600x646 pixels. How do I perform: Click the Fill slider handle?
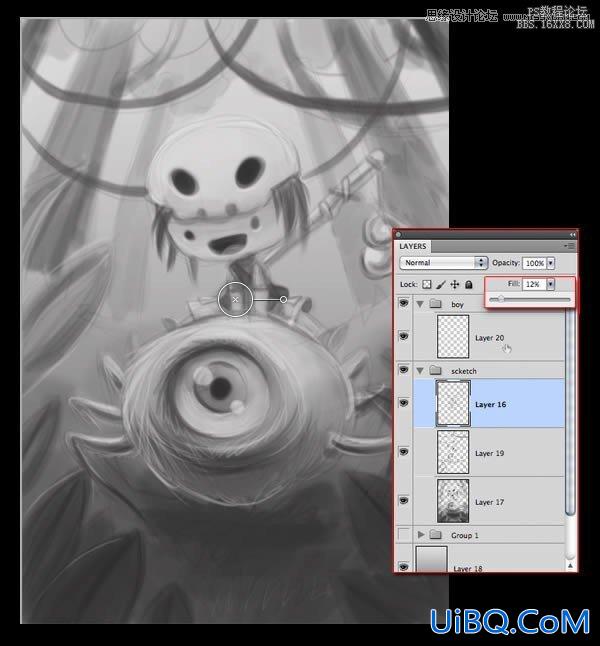tap(500, 299)
